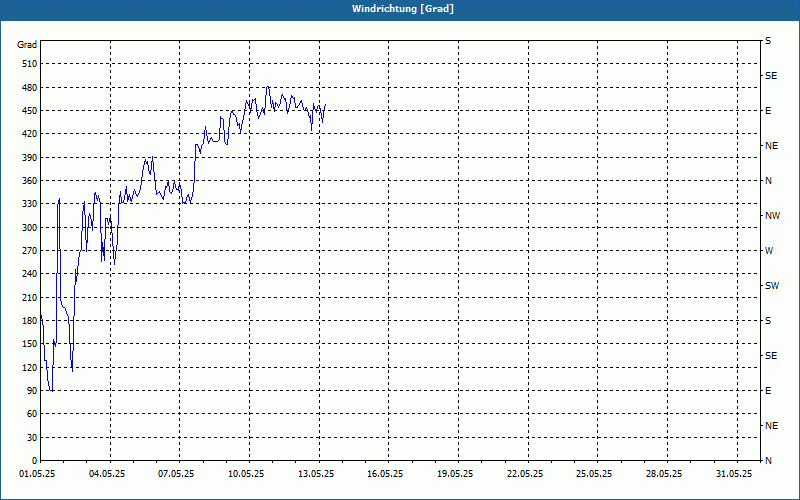Image resolution: width=800 pixels, height=500 pixels.
Task: Select the 480 value on the degree axis
Action: pos(30,87)
